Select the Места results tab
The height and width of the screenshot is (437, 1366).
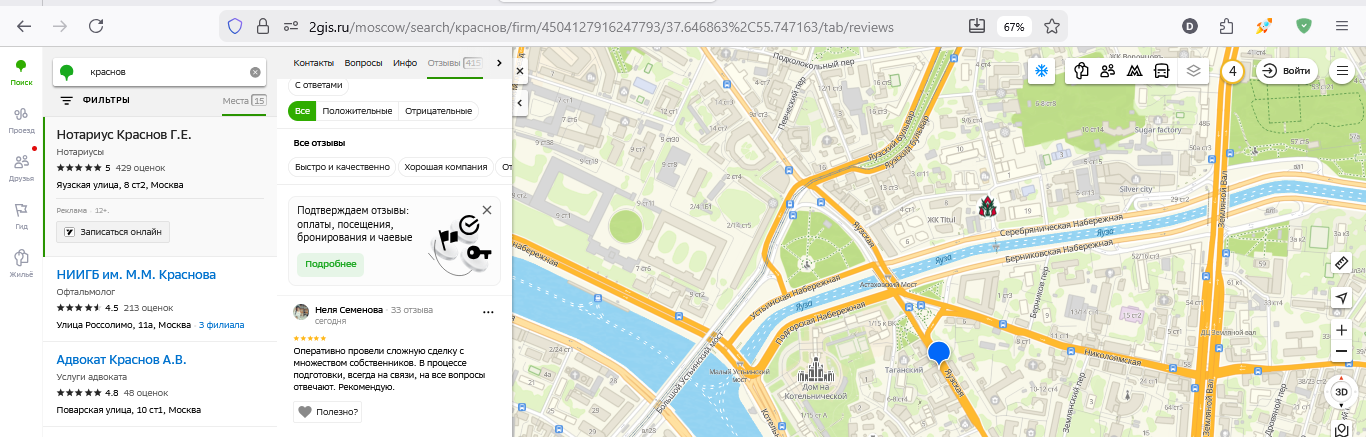244,101
